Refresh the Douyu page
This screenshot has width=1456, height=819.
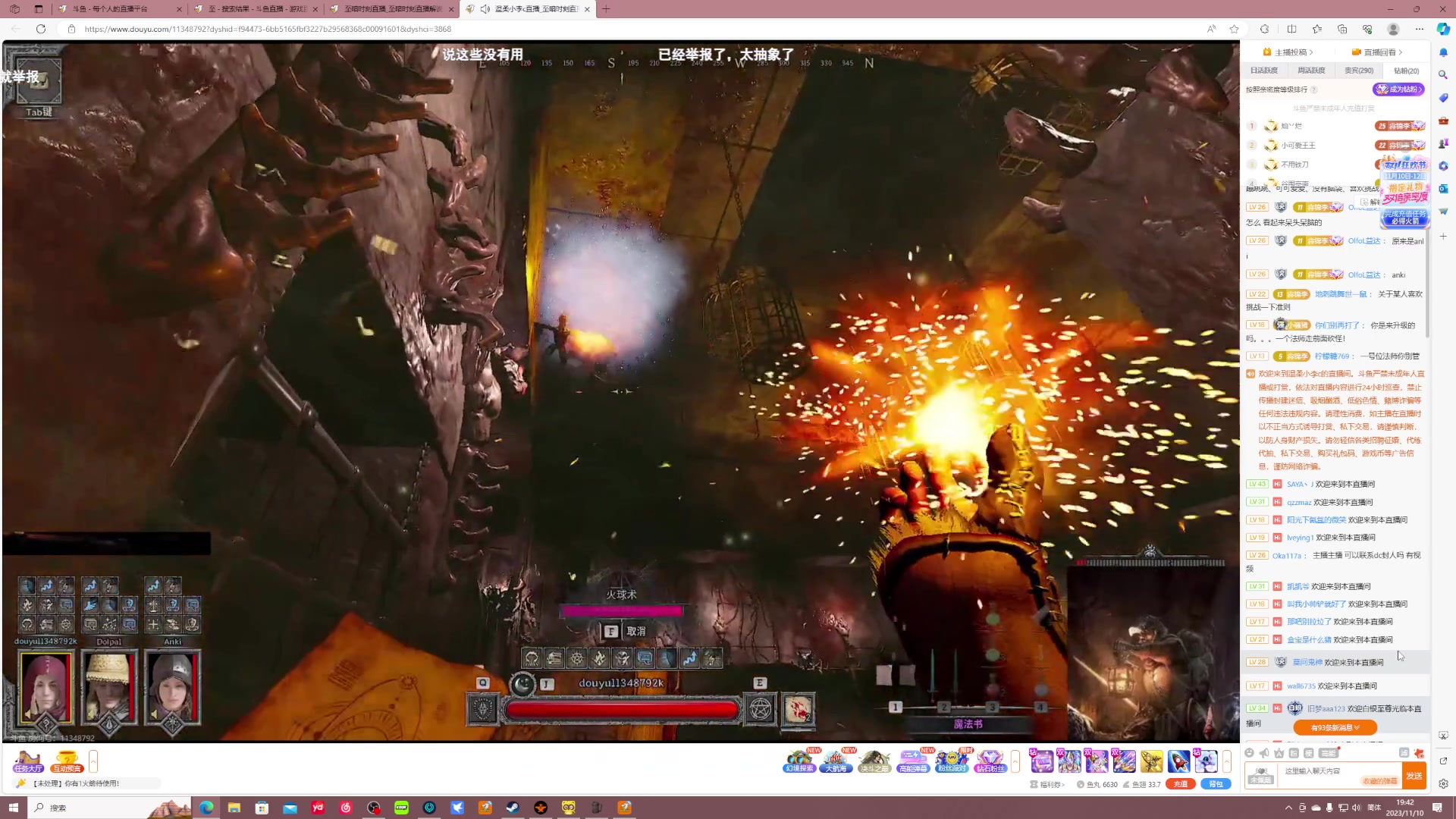point(41,29)
